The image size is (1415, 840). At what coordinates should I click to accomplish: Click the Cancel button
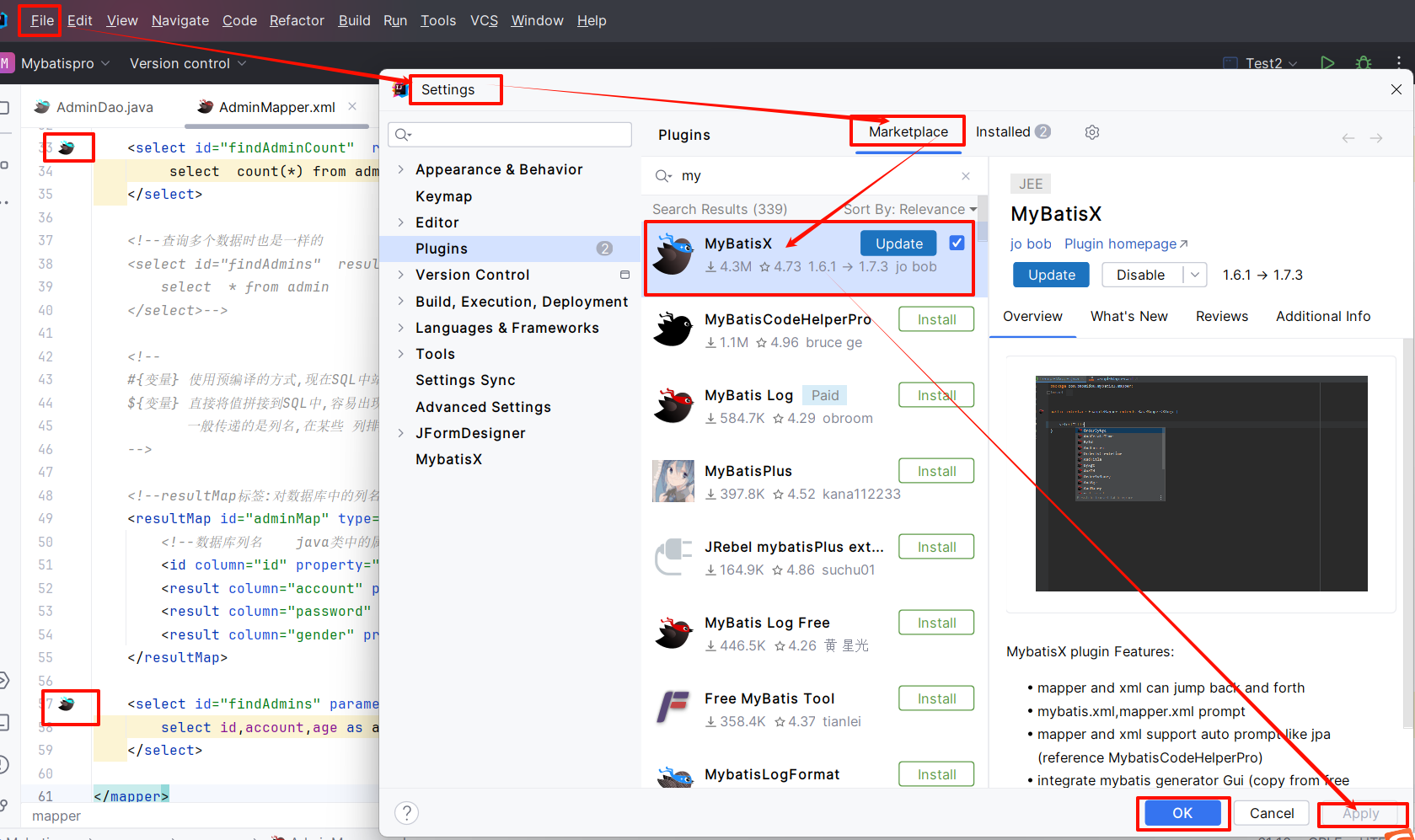click(1272, 813)
